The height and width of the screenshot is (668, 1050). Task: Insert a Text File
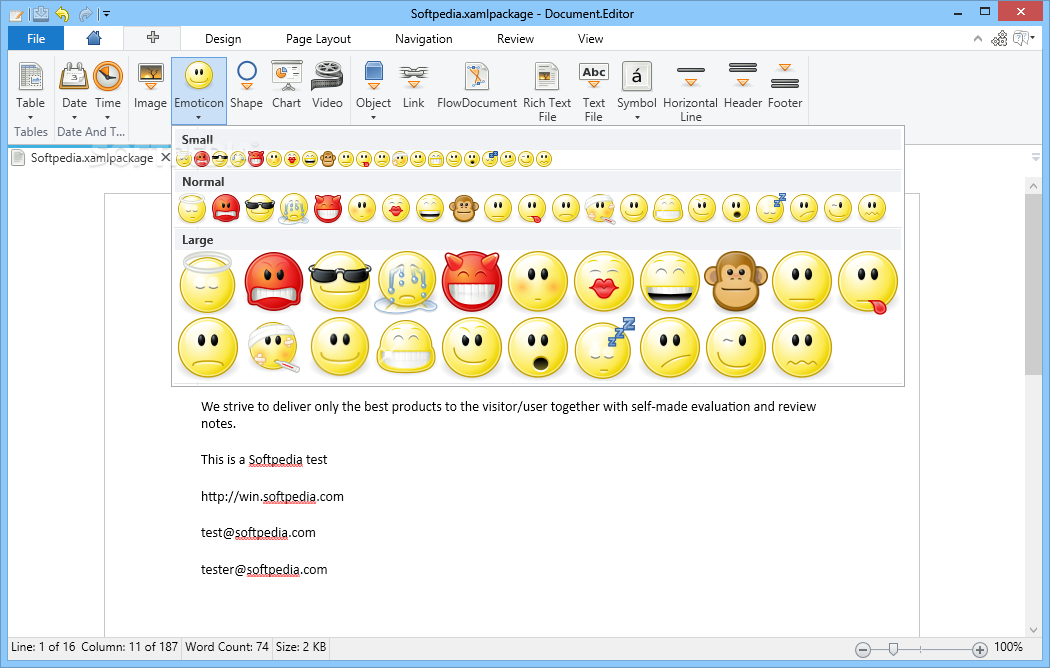coord(594,91)
